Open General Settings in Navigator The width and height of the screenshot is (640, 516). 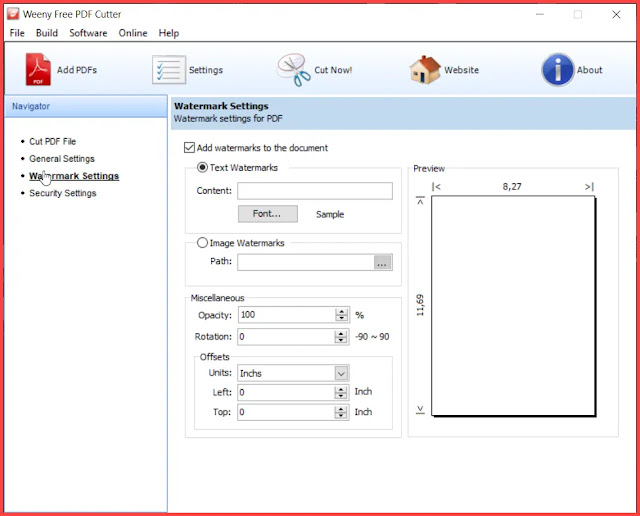(62, 159)
